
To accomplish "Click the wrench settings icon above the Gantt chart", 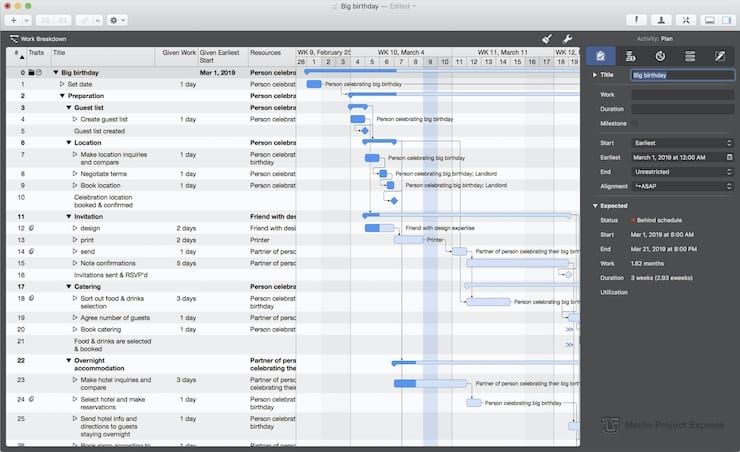I will (x=567, y=39).
